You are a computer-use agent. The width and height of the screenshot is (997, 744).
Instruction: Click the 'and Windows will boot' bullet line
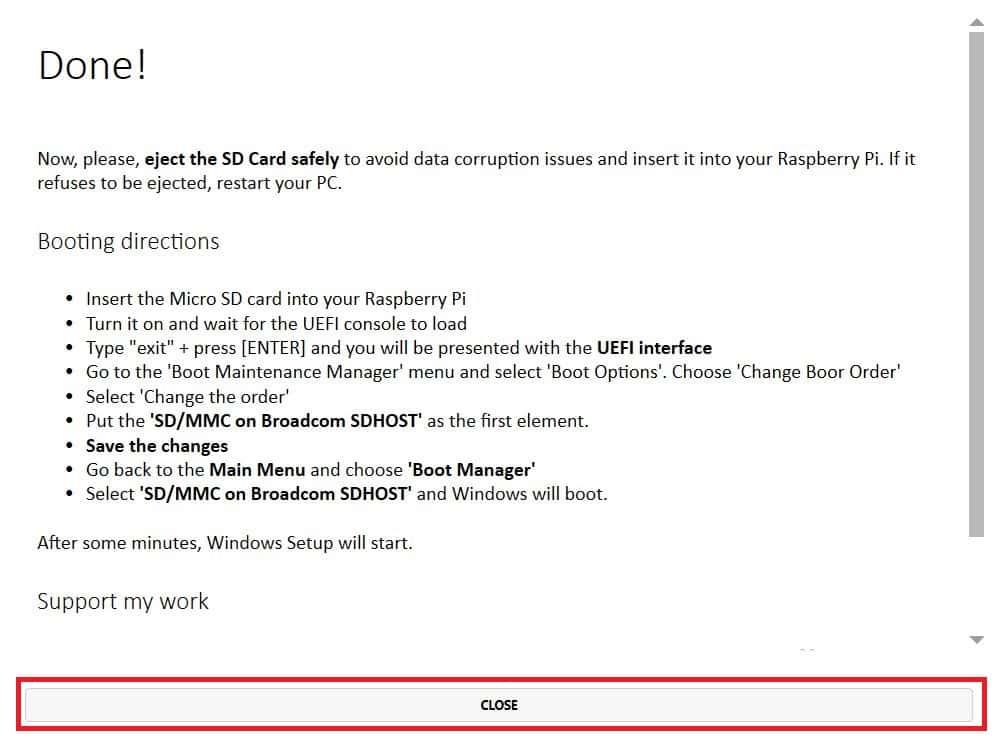(347, 494)
